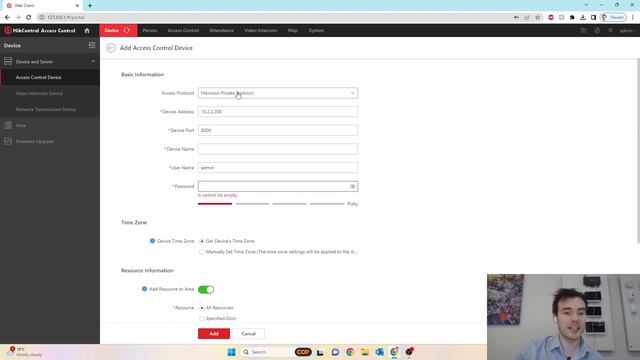Open new browser tab
The height and width of the screenshot is (360, 640).
coord(90,5)
